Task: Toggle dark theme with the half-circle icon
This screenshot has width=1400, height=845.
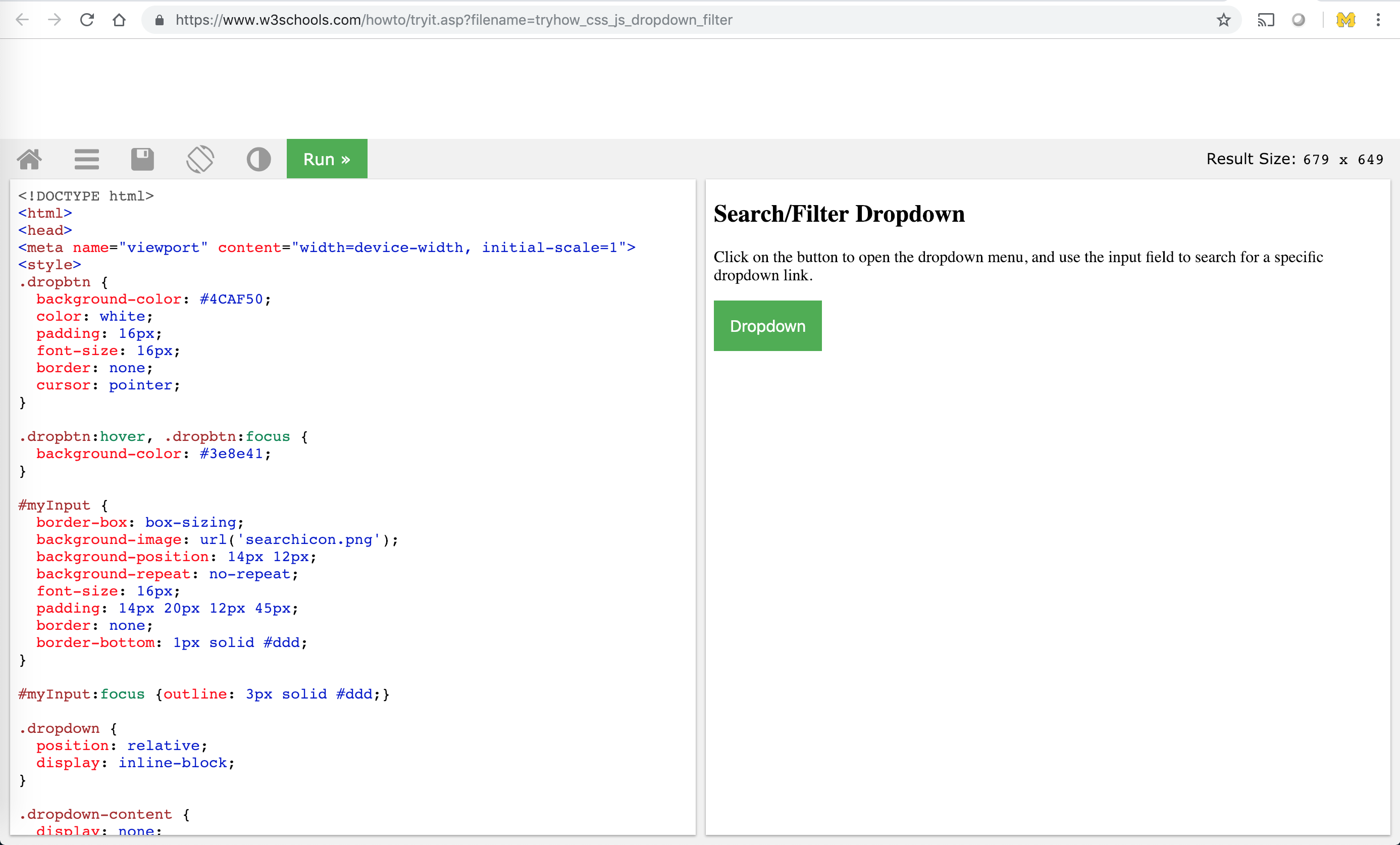Action: click(x=258, y=159)
